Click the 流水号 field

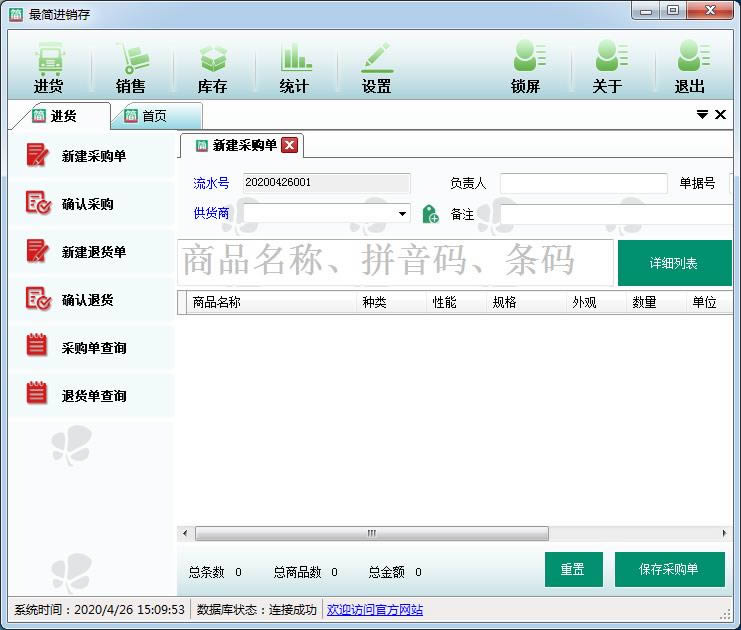pyautogui.click(x=326, y=183)
